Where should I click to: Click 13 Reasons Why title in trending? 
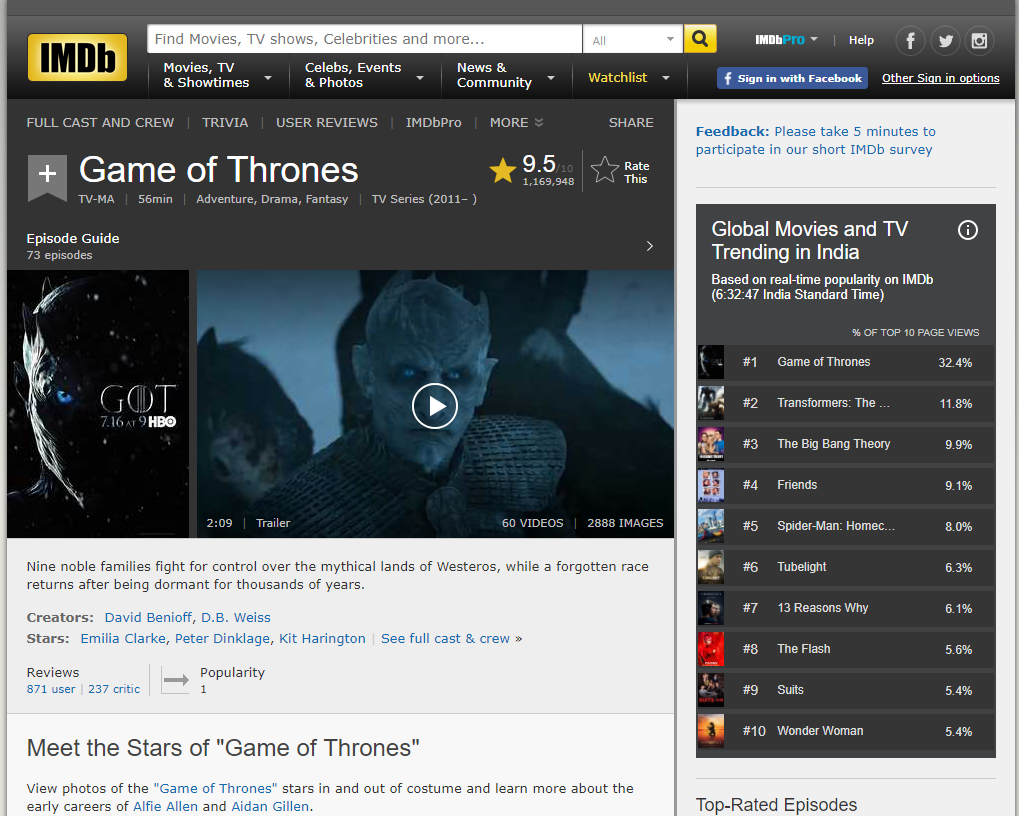(x=823, y=607)
